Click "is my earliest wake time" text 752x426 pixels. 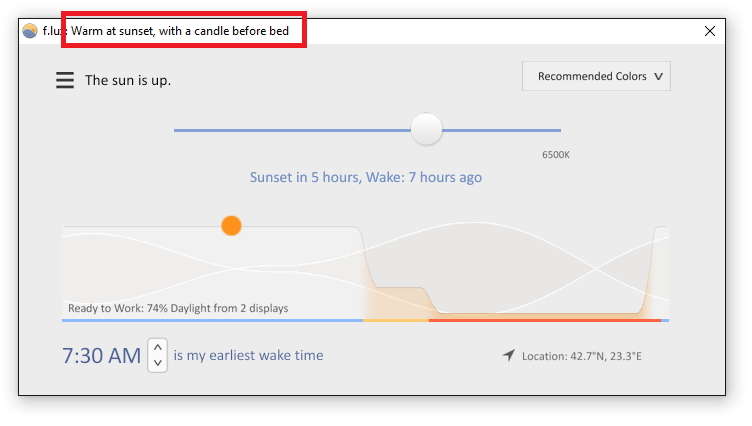point(248,355)
